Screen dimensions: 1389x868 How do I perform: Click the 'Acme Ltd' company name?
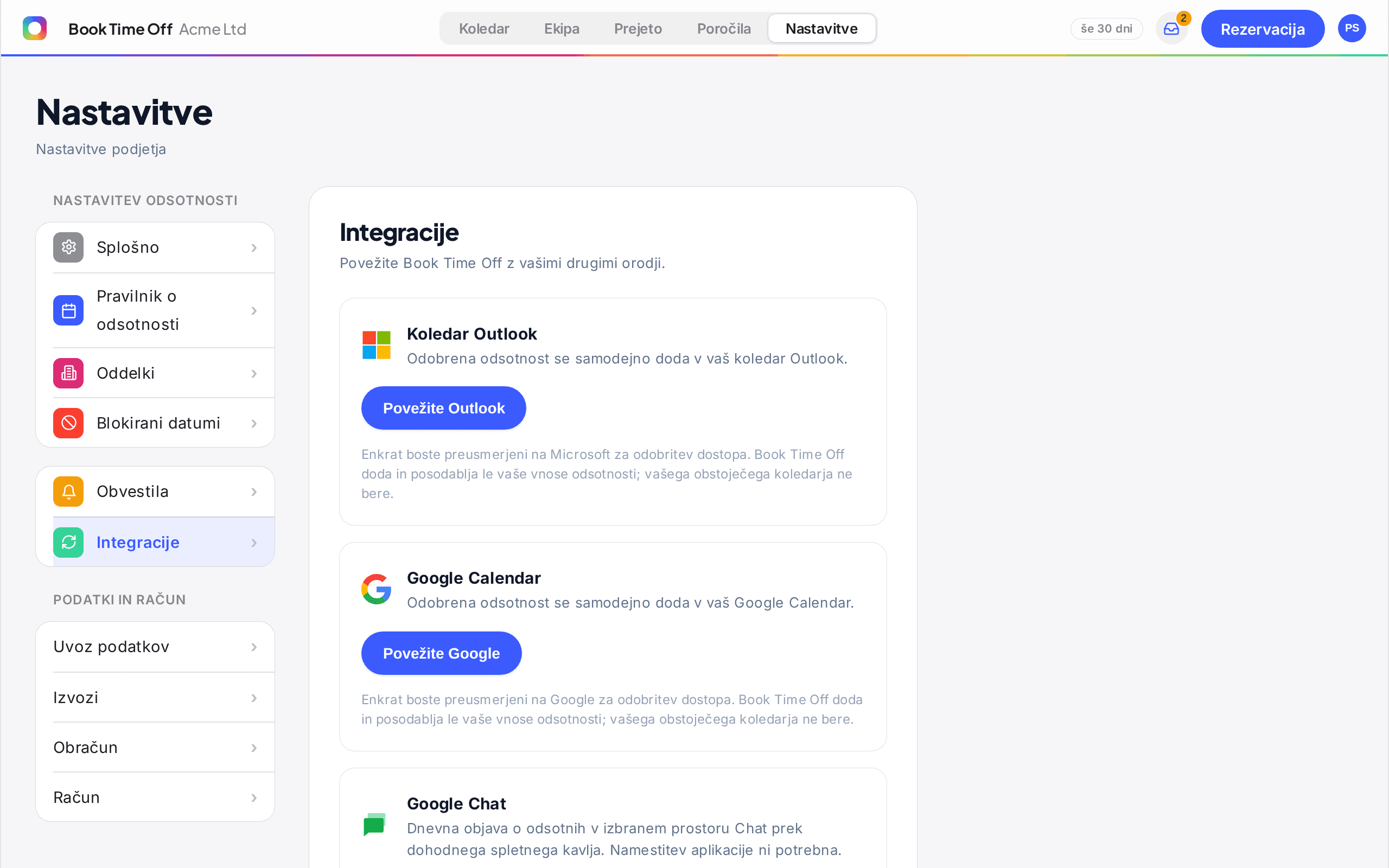pyautogui.click(x=212, y=29)
